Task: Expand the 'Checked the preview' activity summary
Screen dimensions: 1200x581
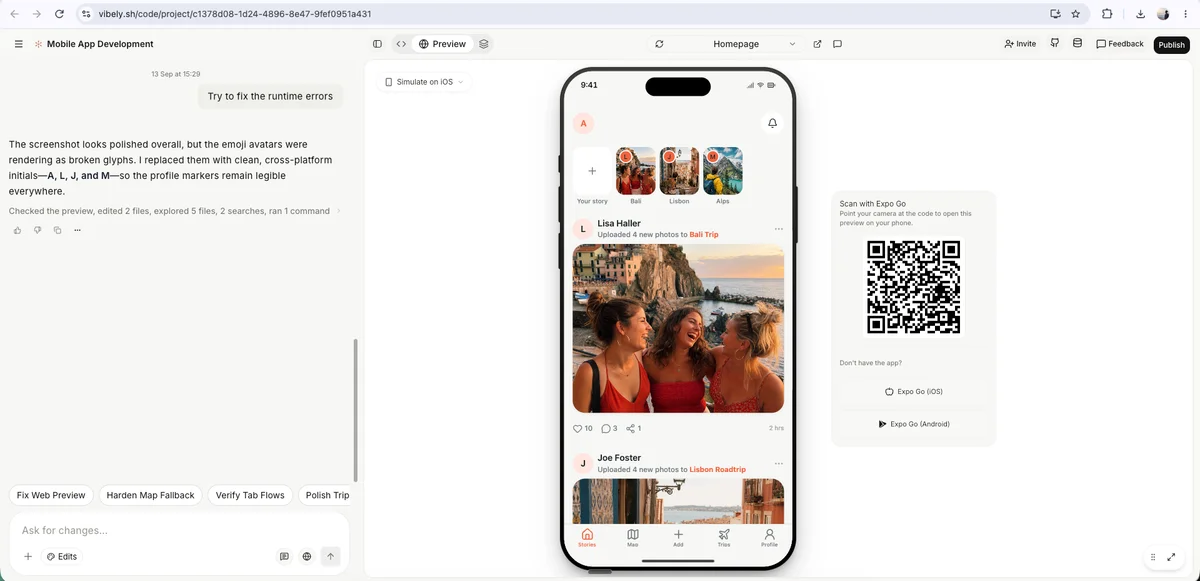Action: click(x=174, y=211)
